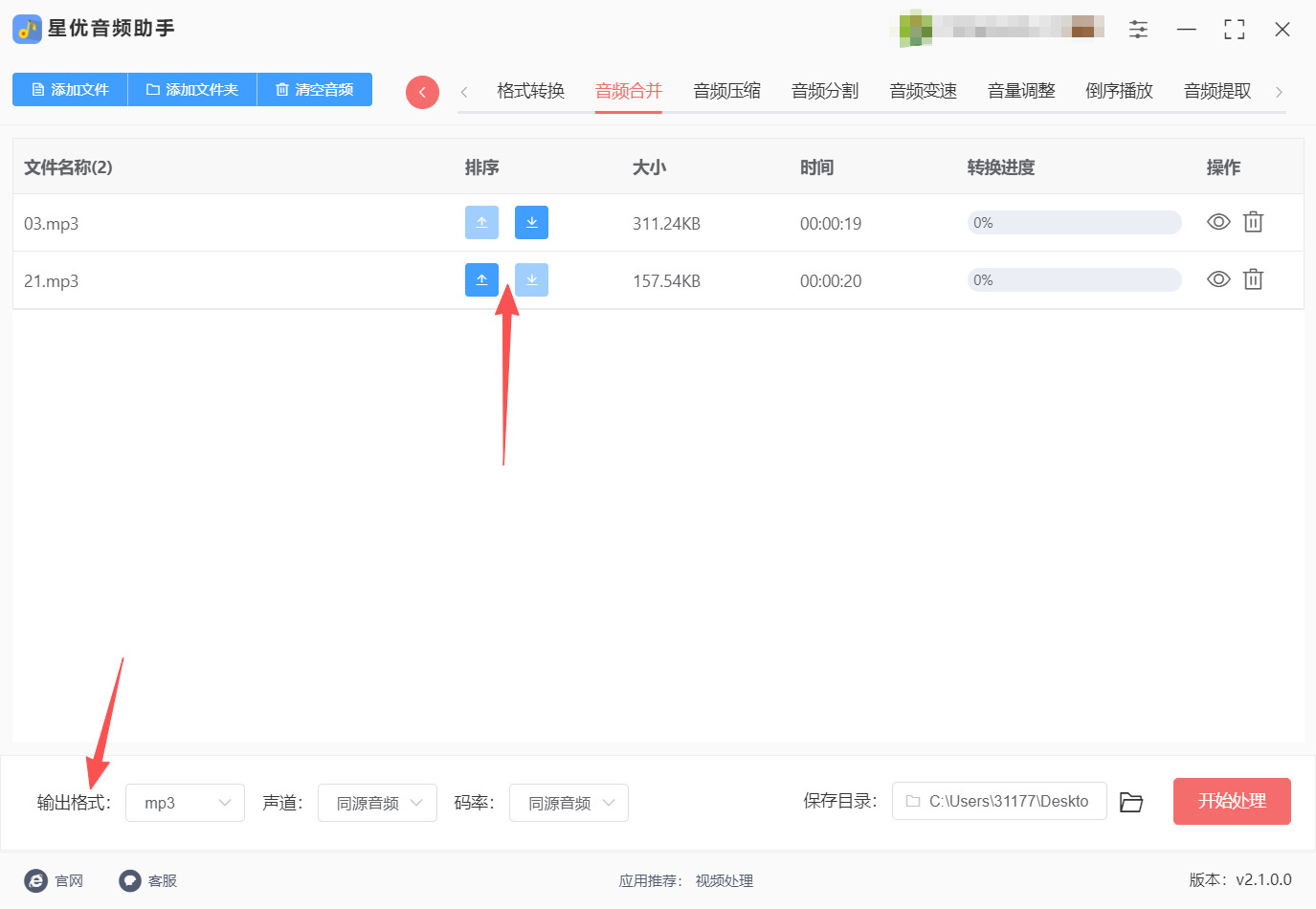Open the 码率 bitrate dropdown
Image resolution: width=1316 pixels, height=909 pixels.
tap(569, 803)
